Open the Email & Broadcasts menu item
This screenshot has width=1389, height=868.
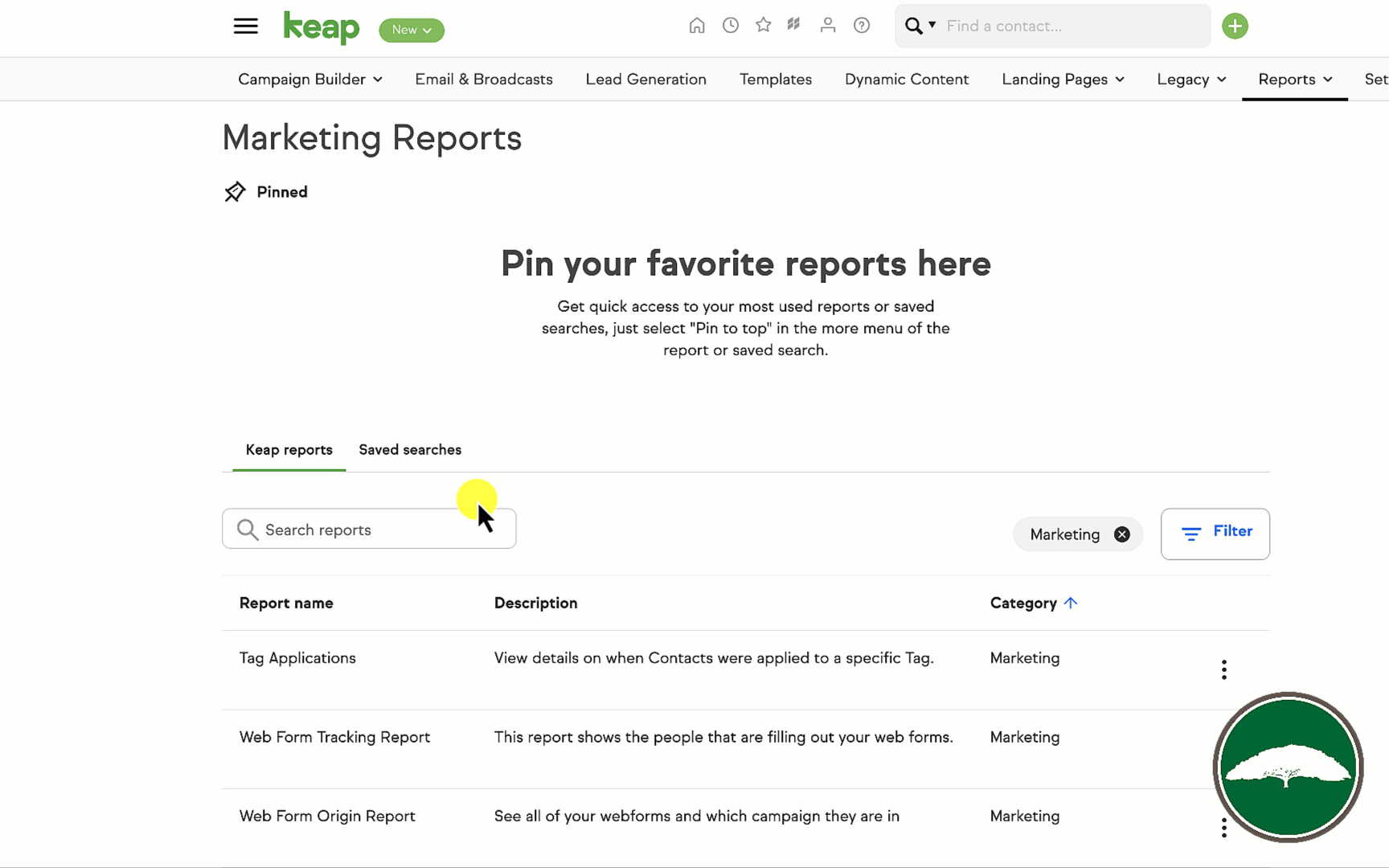click(x=484, y=80)
